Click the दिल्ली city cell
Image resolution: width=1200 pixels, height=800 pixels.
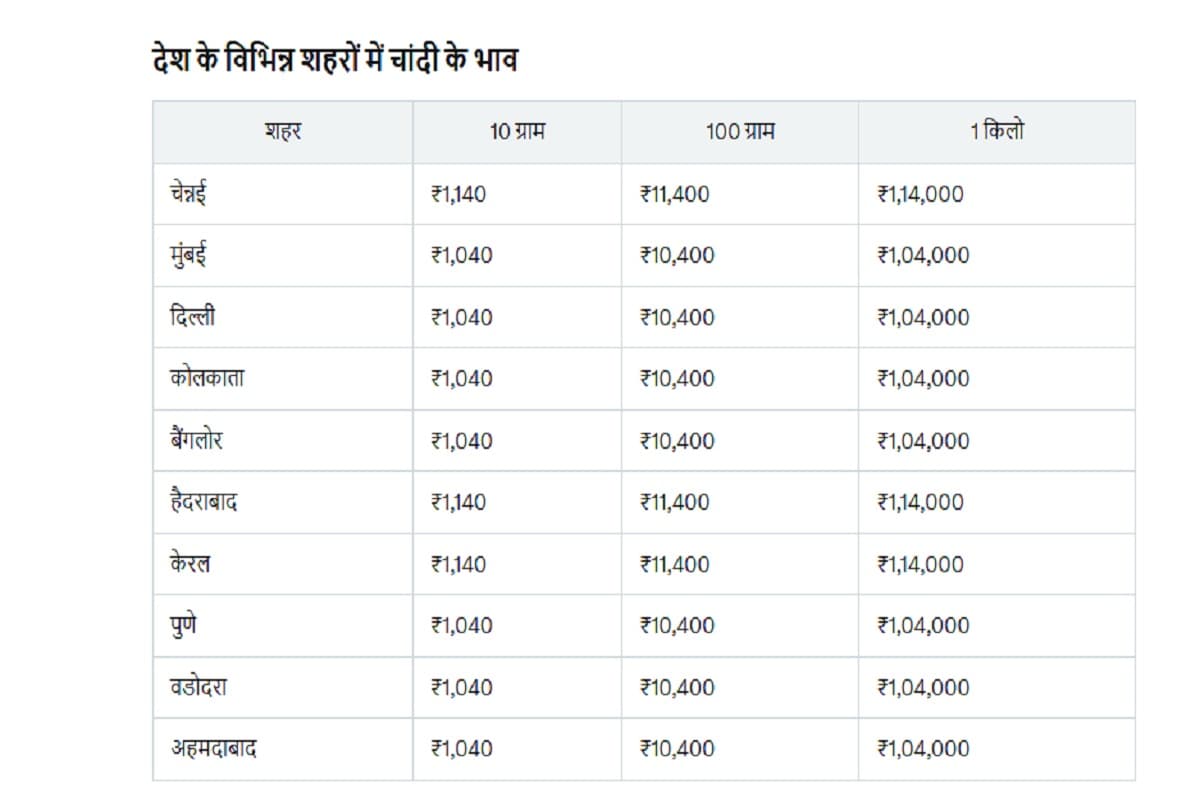[x=192, y=317]
